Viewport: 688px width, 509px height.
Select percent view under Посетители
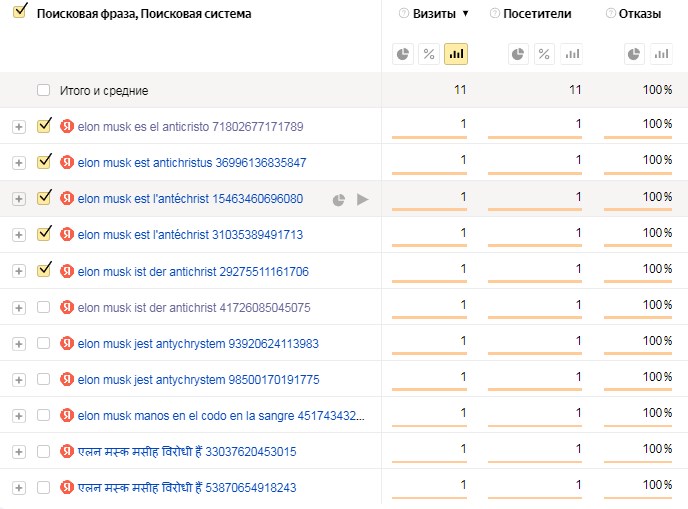coord(544,54)
